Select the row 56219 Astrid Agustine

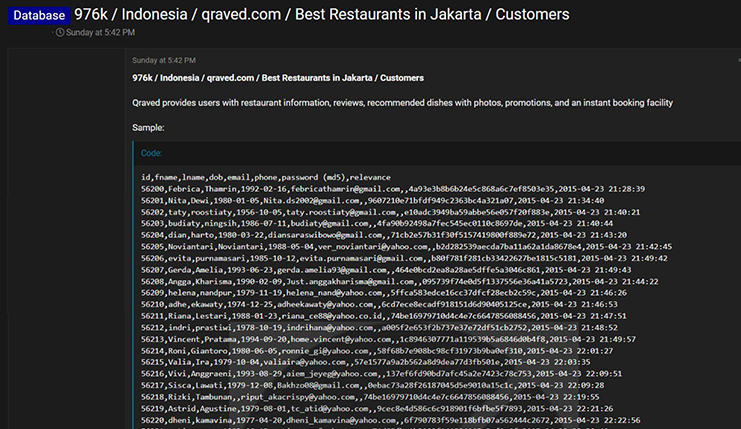click(377, 409)
